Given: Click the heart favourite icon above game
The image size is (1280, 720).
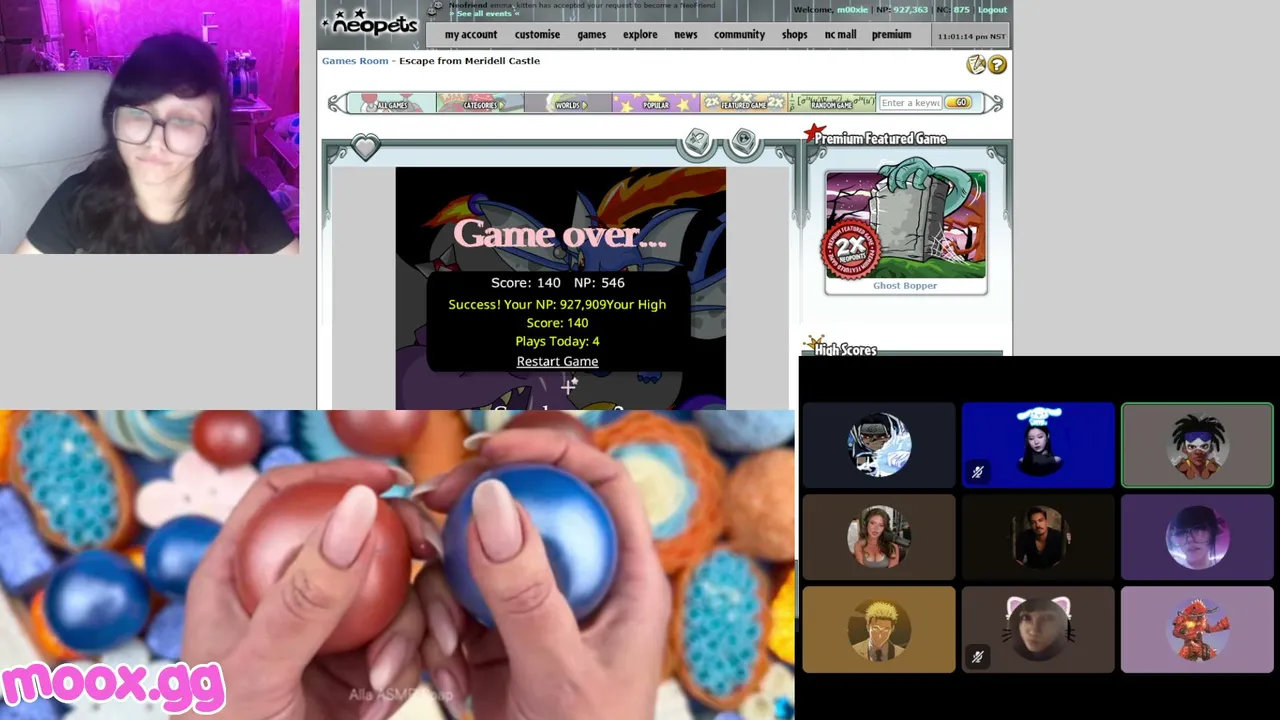Looking at the screenshot, I should pos(365,148).
